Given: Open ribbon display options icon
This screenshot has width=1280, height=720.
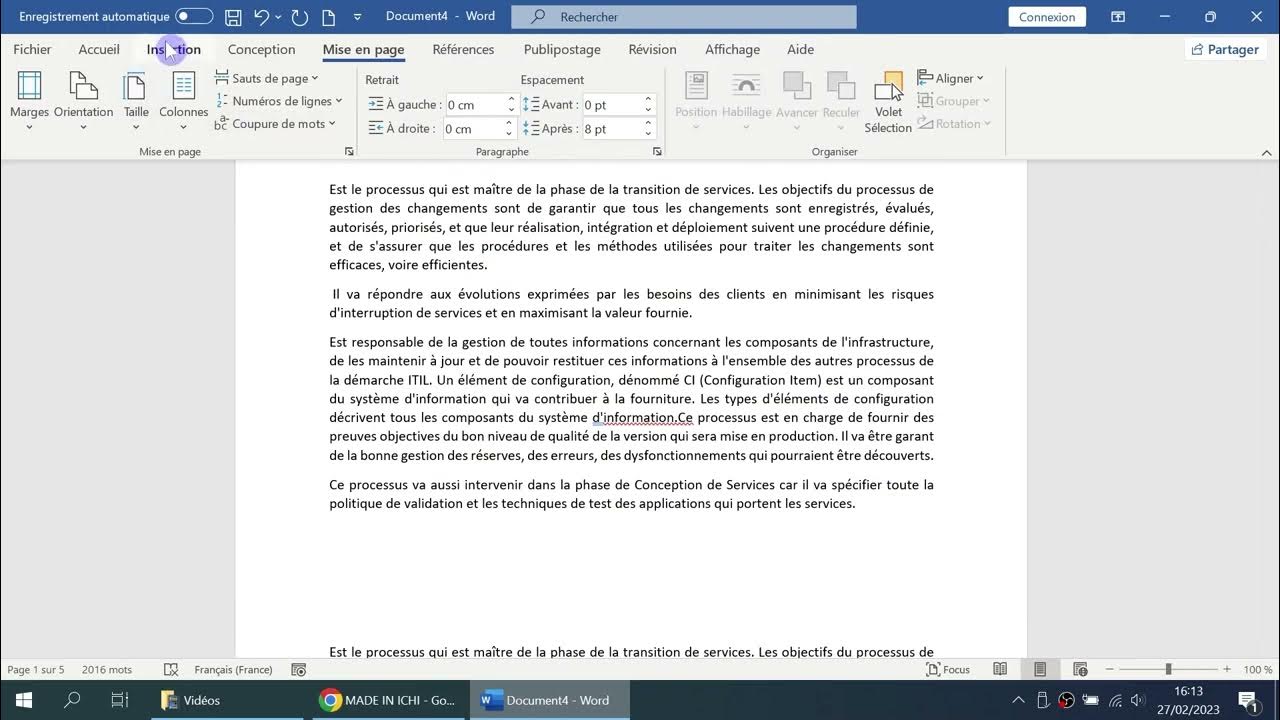Looking at the screenshot, I should click(1118, 17).
